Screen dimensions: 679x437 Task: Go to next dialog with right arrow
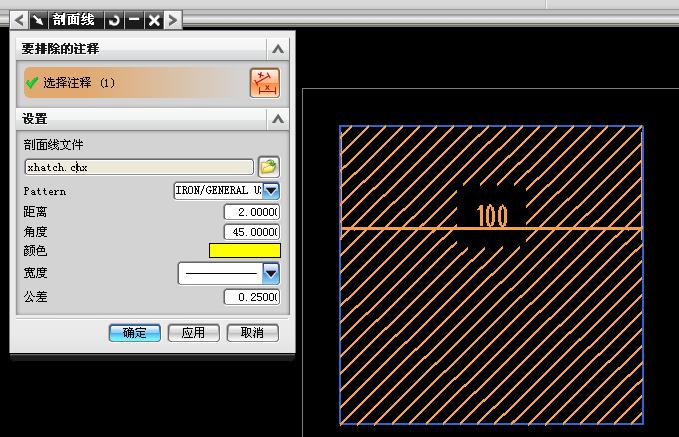pyautogui.click(x=173, y=20)
